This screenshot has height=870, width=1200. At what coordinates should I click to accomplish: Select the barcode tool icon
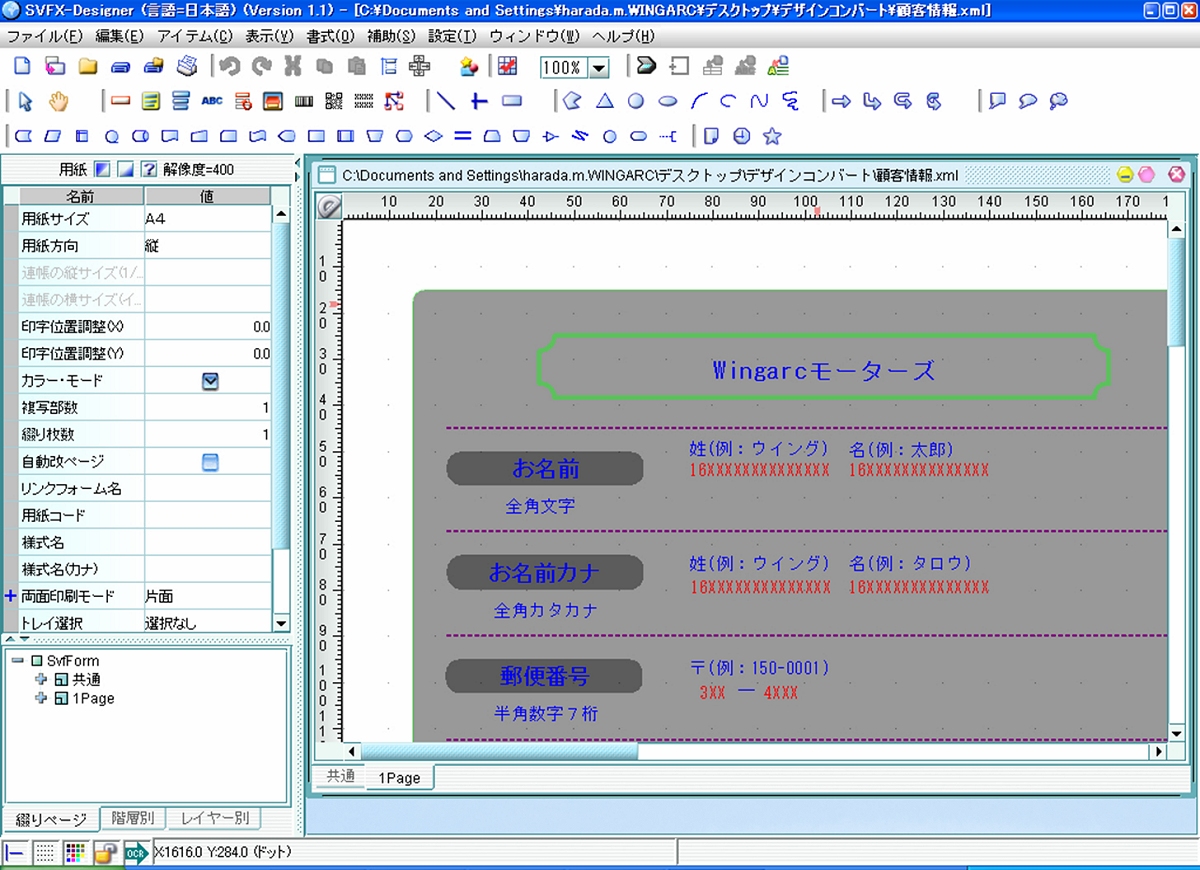pos(304,101)
